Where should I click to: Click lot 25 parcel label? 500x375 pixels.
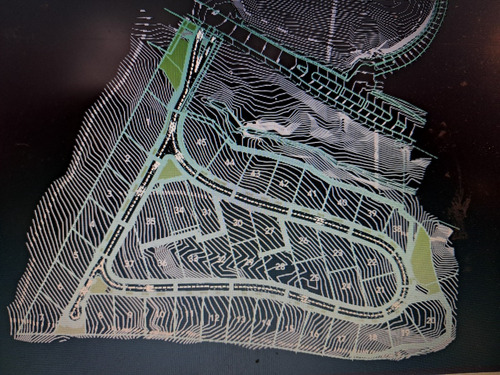(x=314, y=277)
